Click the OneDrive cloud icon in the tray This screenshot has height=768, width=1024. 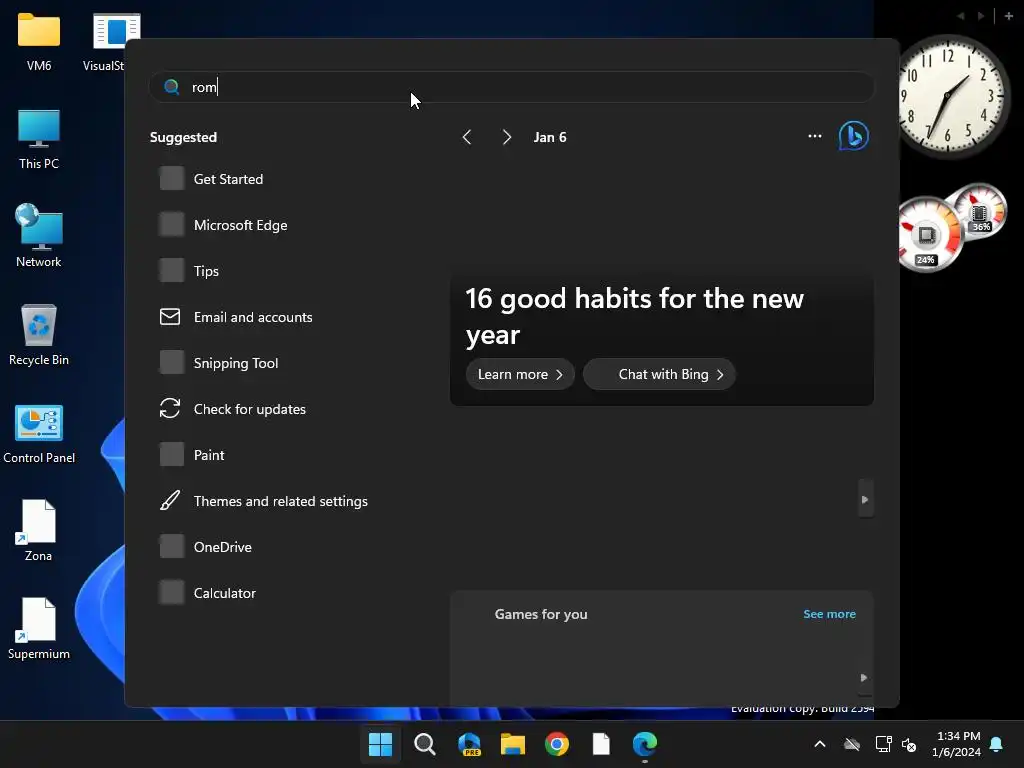pos(852,744)
